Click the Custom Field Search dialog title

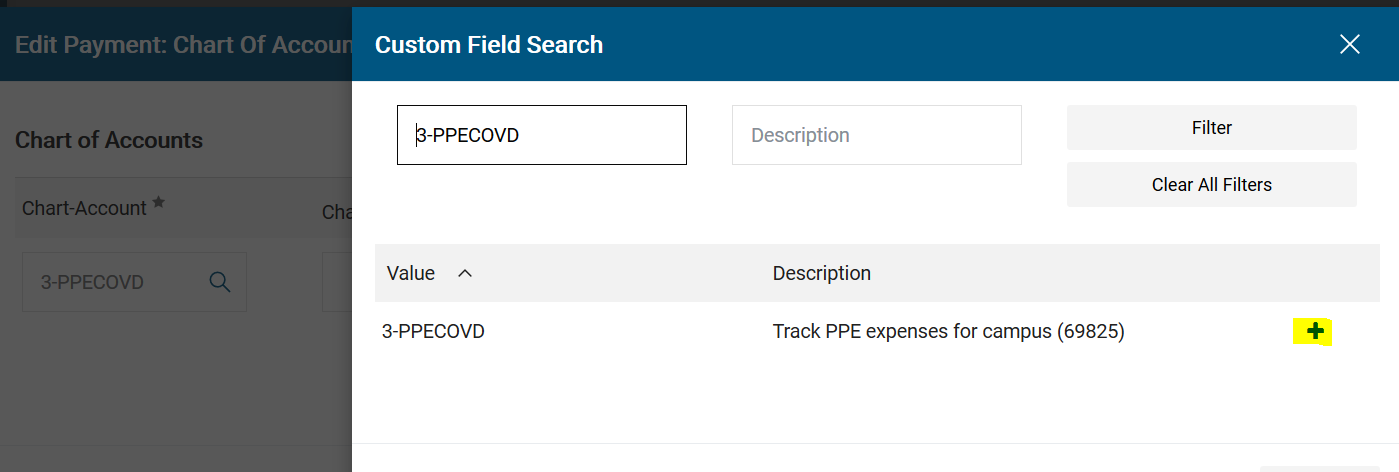(x=489, y=45)
